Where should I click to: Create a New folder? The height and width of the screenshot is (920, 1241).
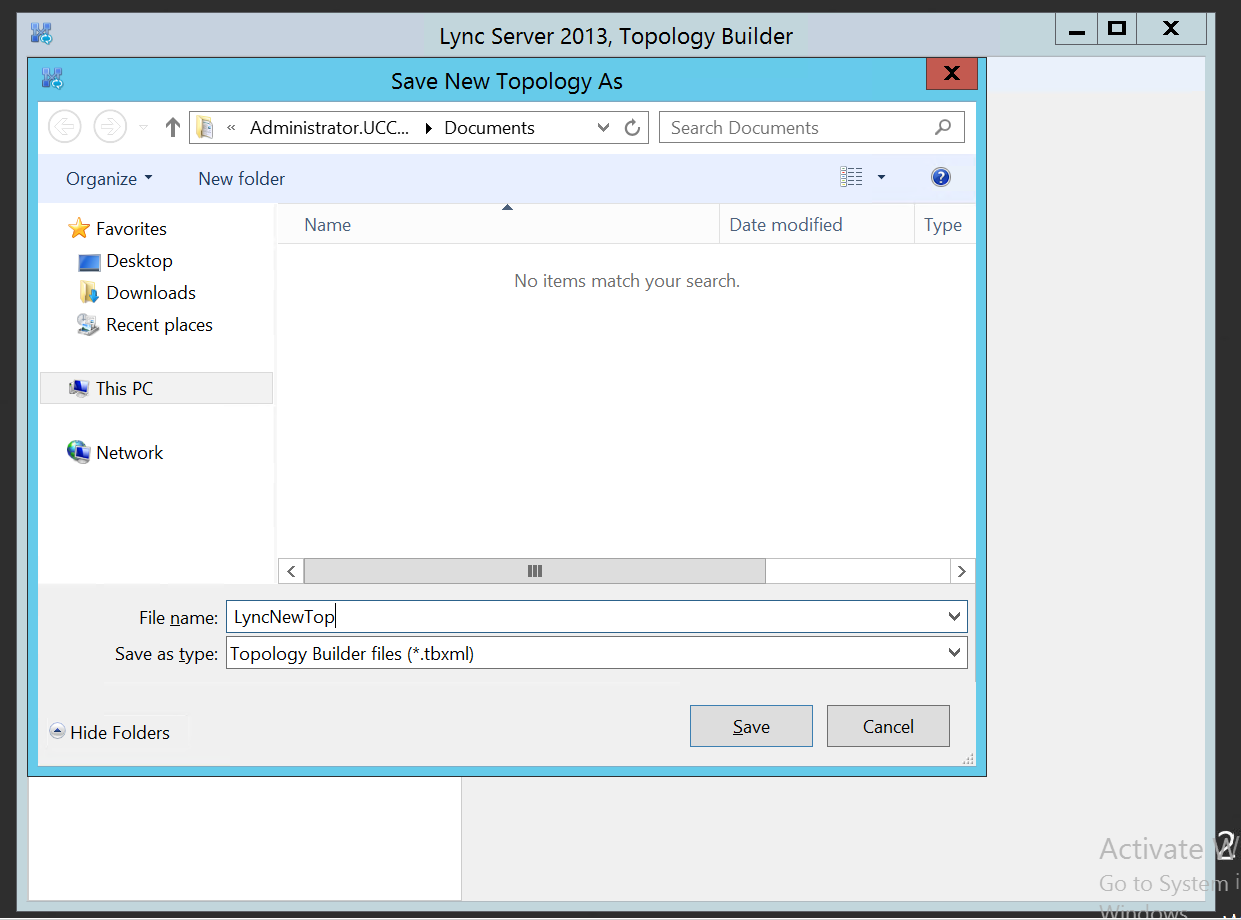click(x=242, y=178)
